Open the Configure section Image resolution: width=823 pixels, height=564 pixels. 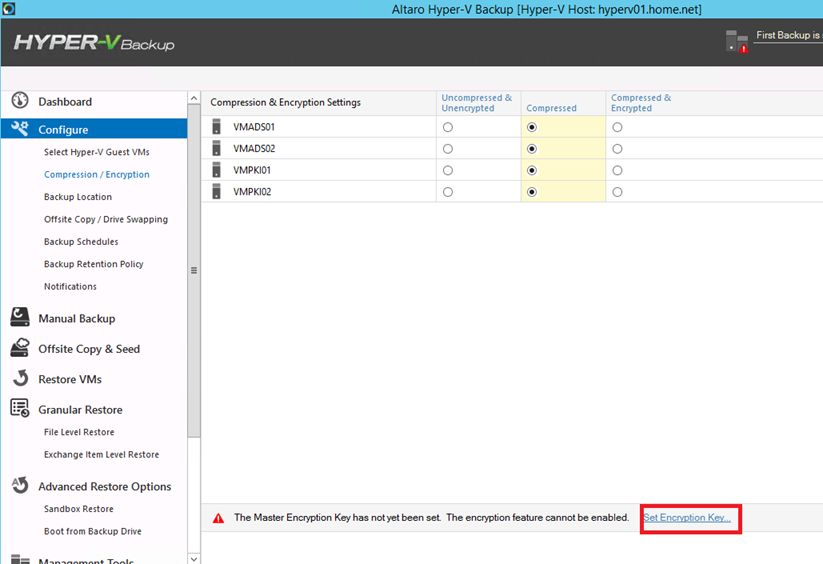click(x=94, y=129)
